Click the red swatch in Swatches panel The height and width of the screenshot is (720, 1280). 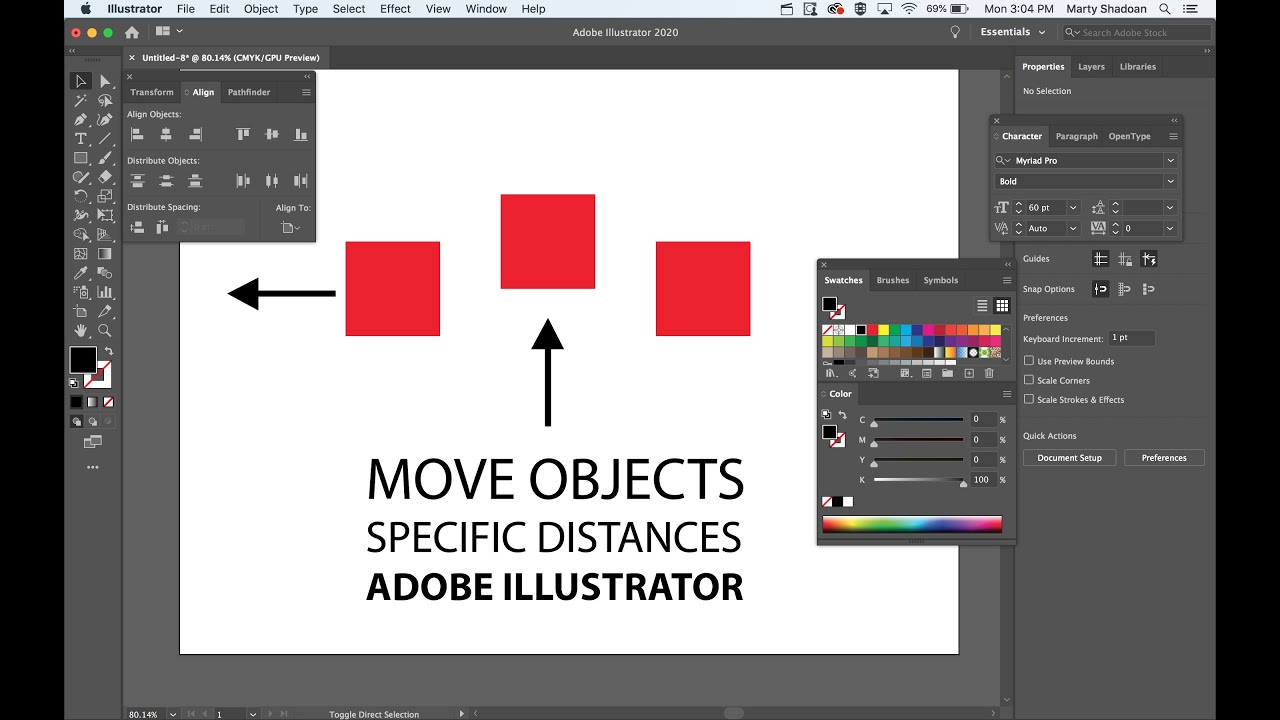(872, 330)
